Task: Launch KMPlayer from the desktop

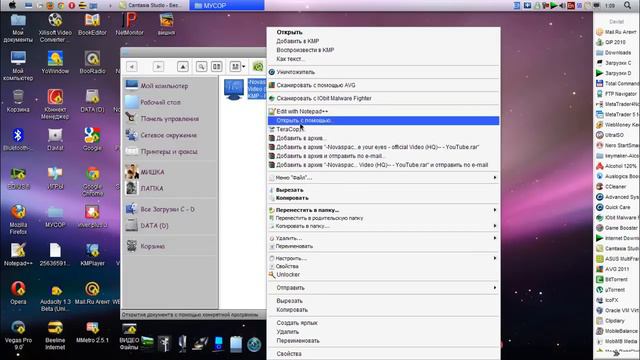Action: click(92, 254)
